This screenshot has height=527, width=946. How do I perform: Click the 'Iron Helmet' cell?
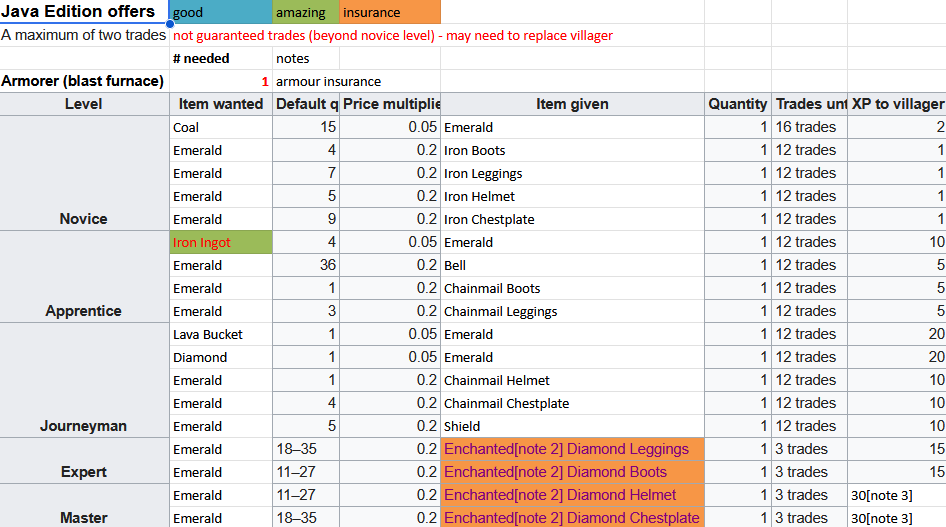point(572,197)
